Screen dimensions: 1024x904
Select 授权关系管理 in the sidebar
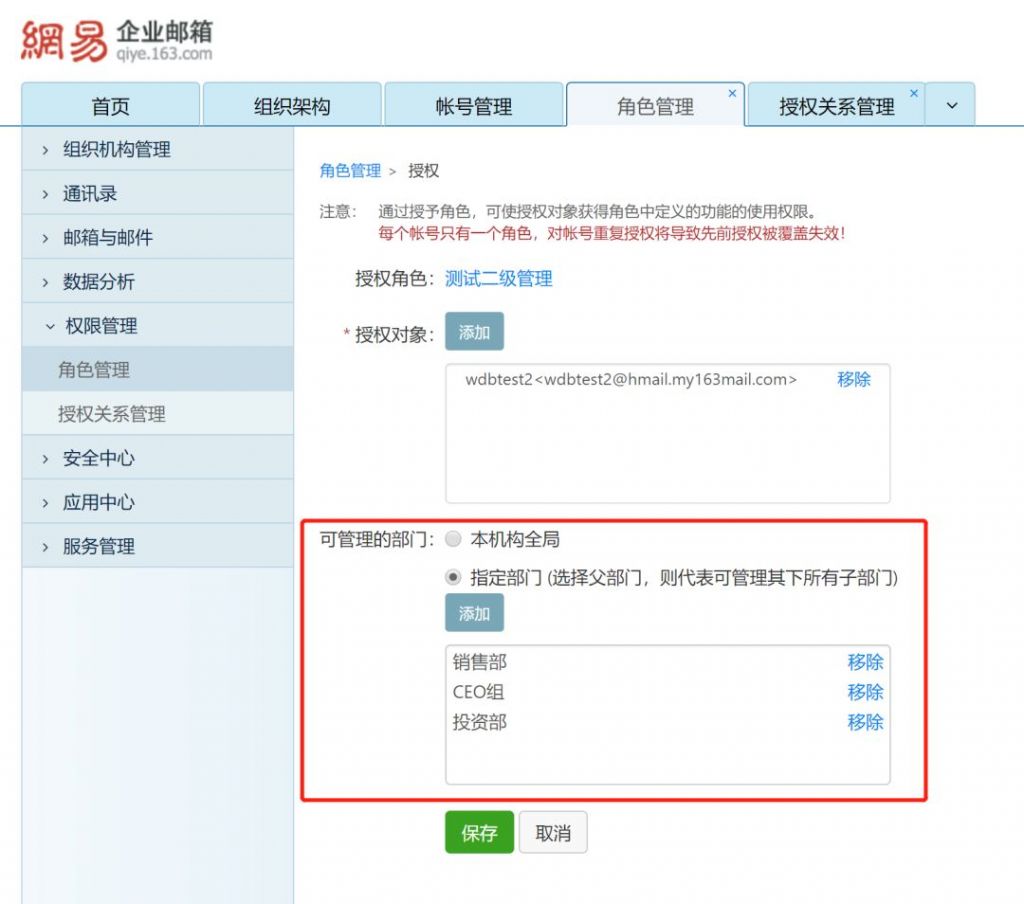tap(157, 413)
